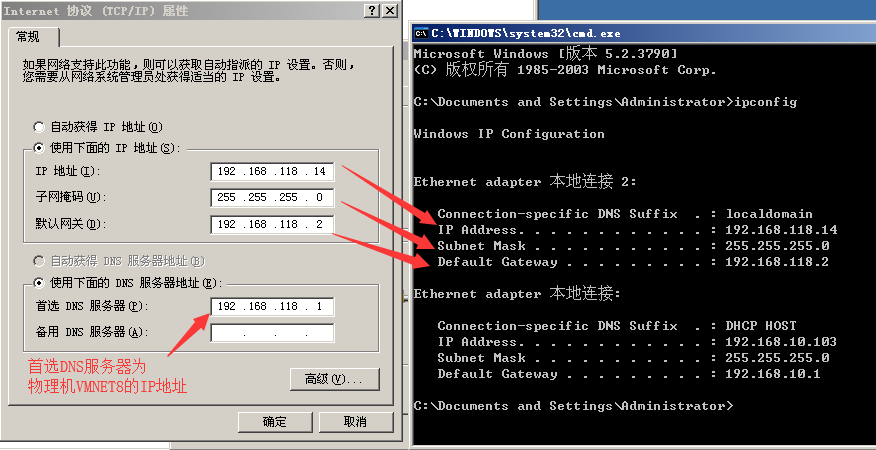Click the IP 地址 input field
The image size is (876, 450).
(272, 172)
